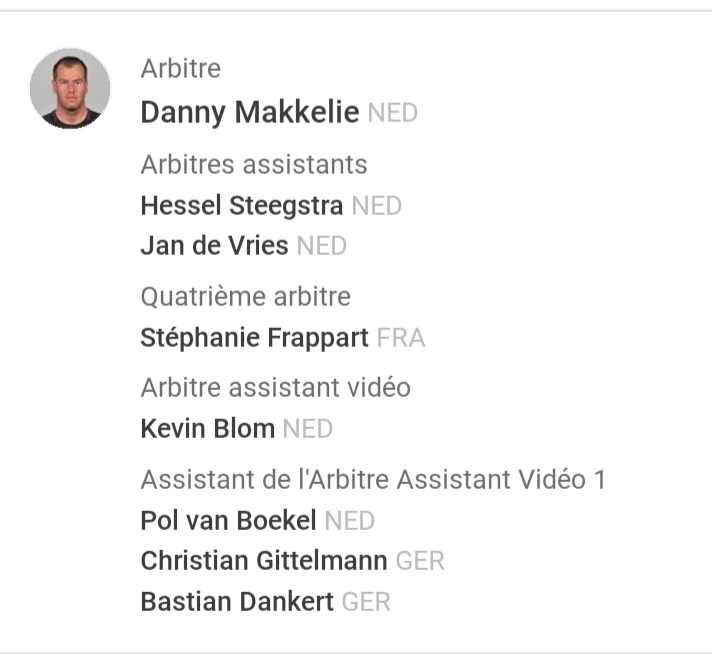This screenshot has width=712, height=654.
Task: Click the "Quatrième arbitre" section label
Action: pos(245,297)
